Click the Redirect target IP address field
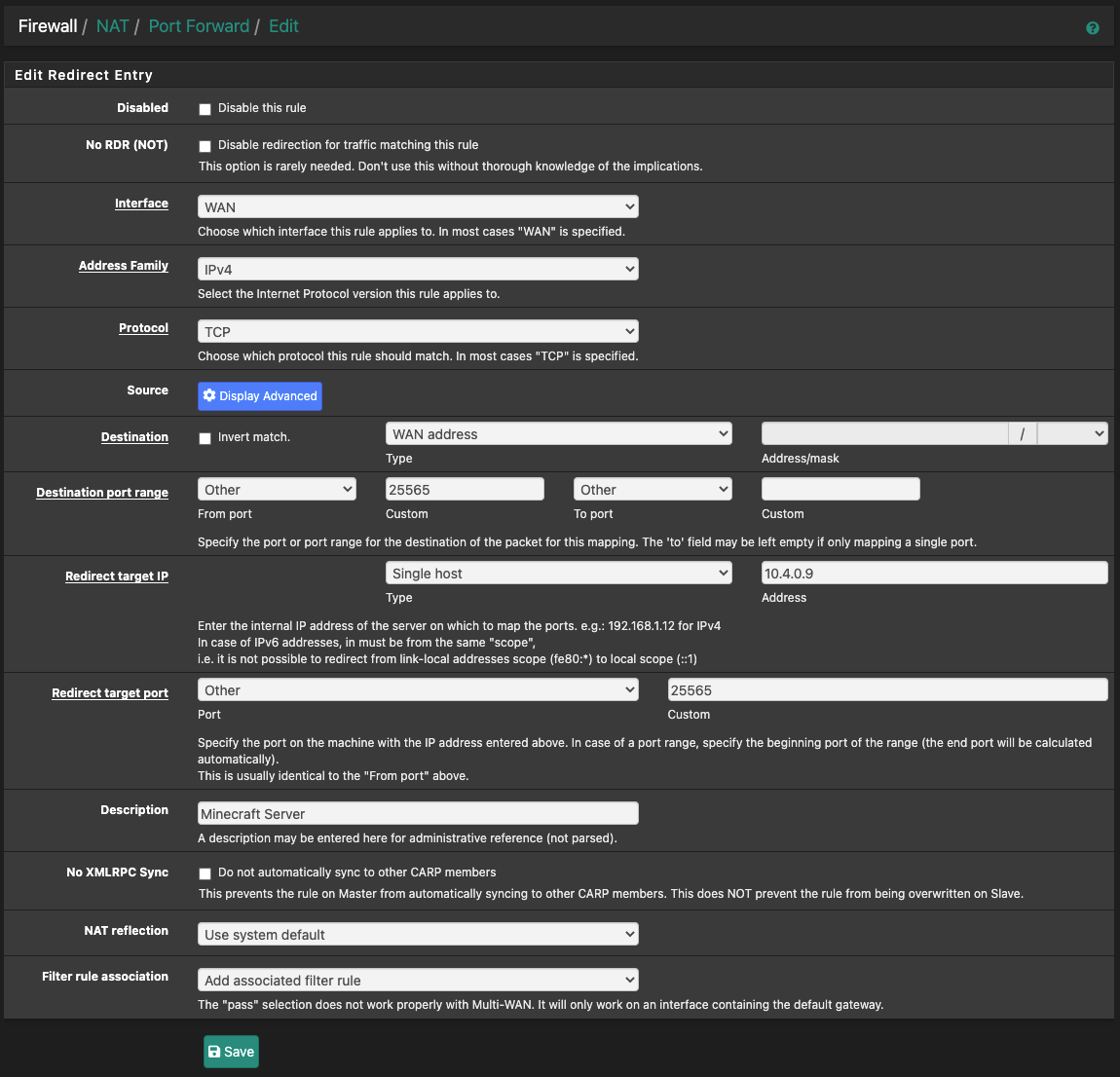 (934, 574)
